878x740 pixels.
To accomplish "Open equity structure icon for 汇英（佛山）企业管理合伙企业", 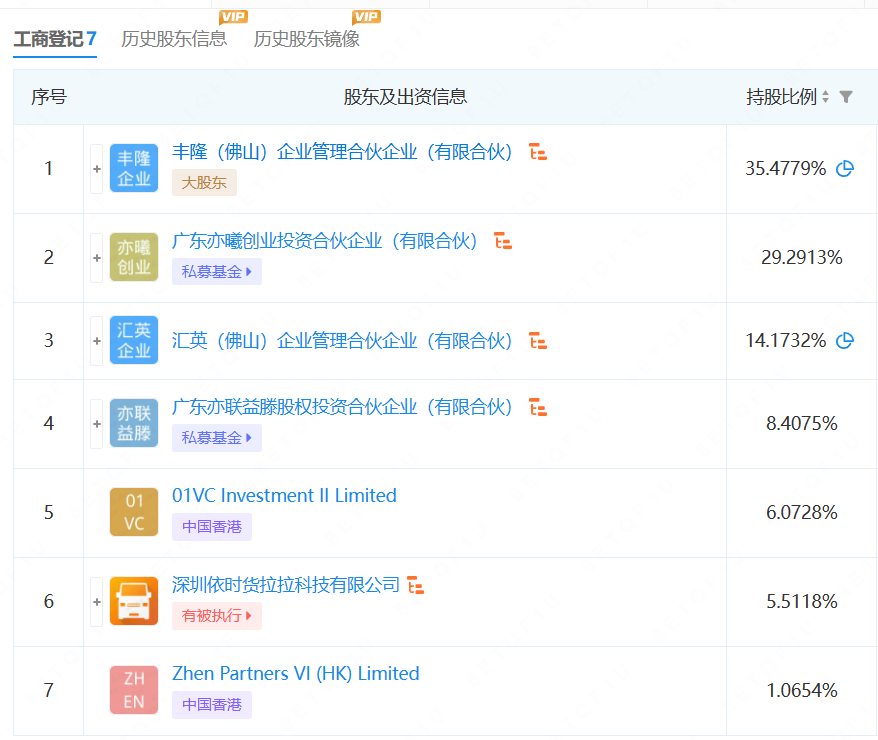I will click(x=538, y=340).
